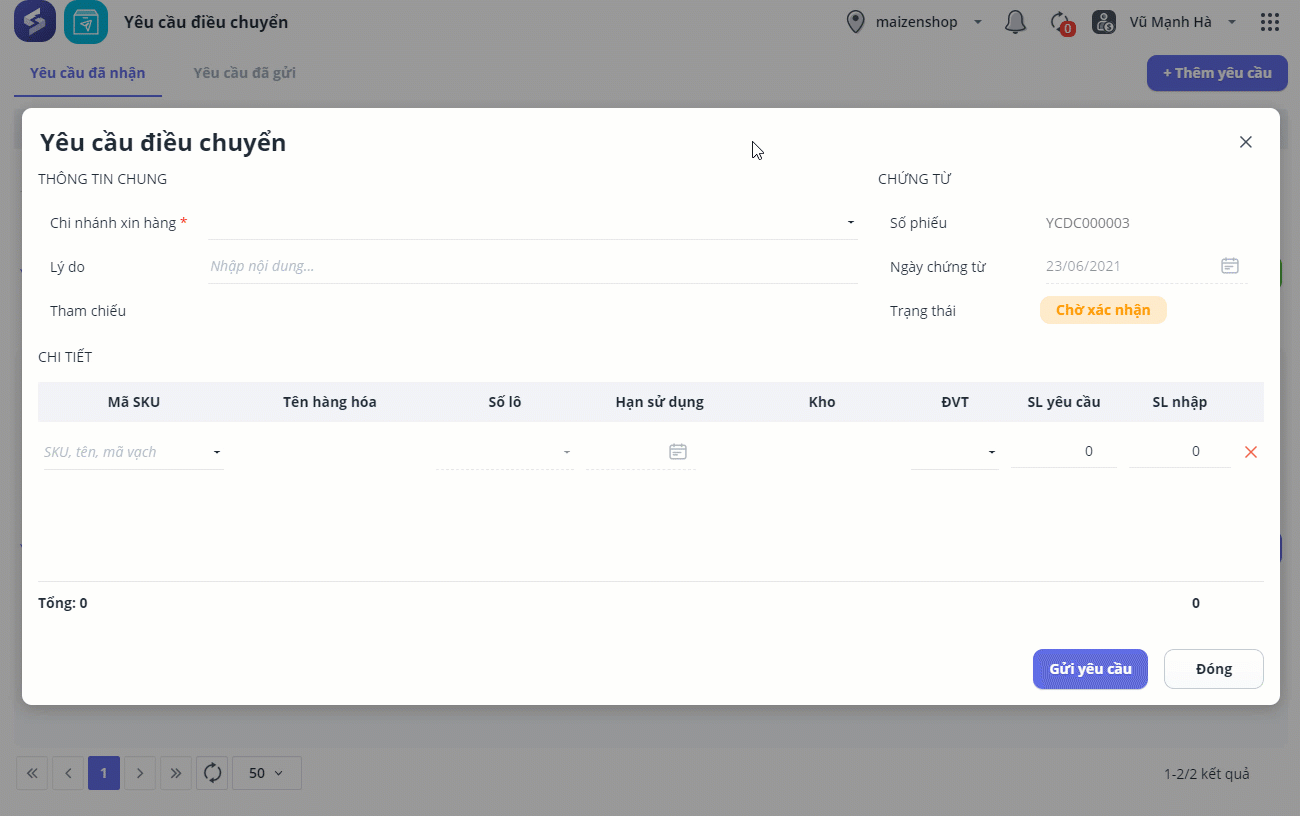
Task: Click the notification bell icon
Action: tap(1015, 22)
